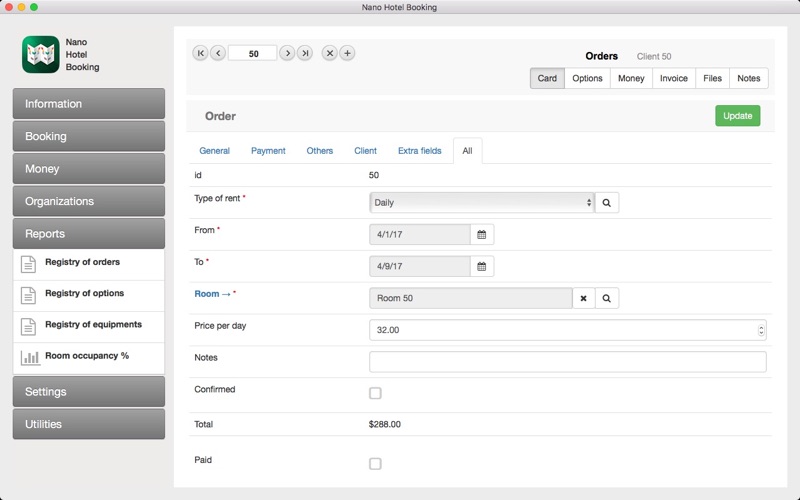Go to the first record

click(200, 53)
